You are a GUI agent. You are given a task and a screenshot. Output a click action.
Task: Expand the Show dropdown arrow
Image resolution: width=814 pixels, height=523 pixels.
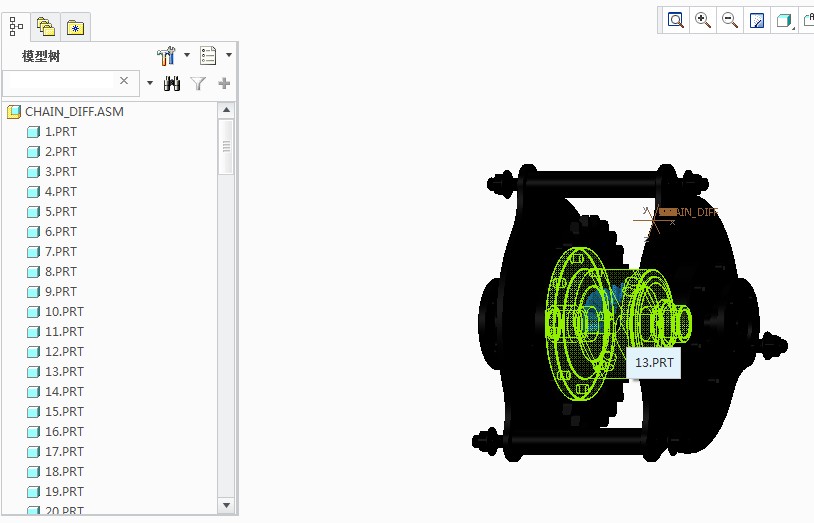click(228, 55)
